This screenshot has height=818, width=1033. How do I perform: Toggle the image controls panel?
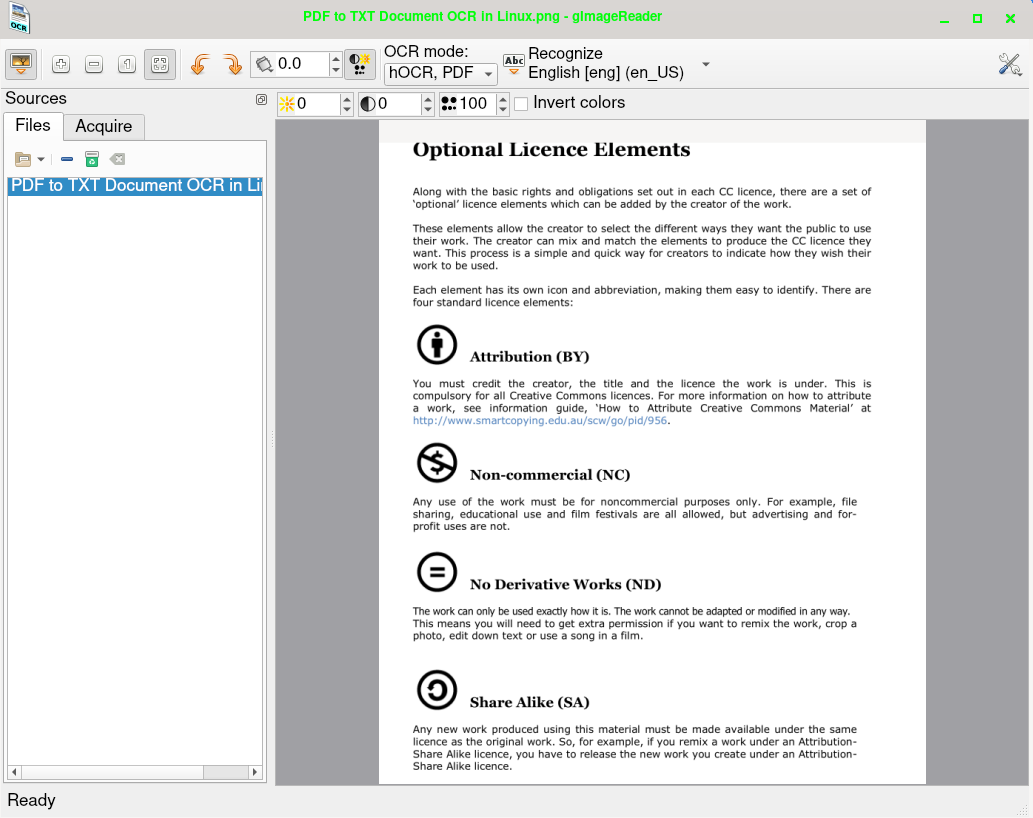(359, 64)
